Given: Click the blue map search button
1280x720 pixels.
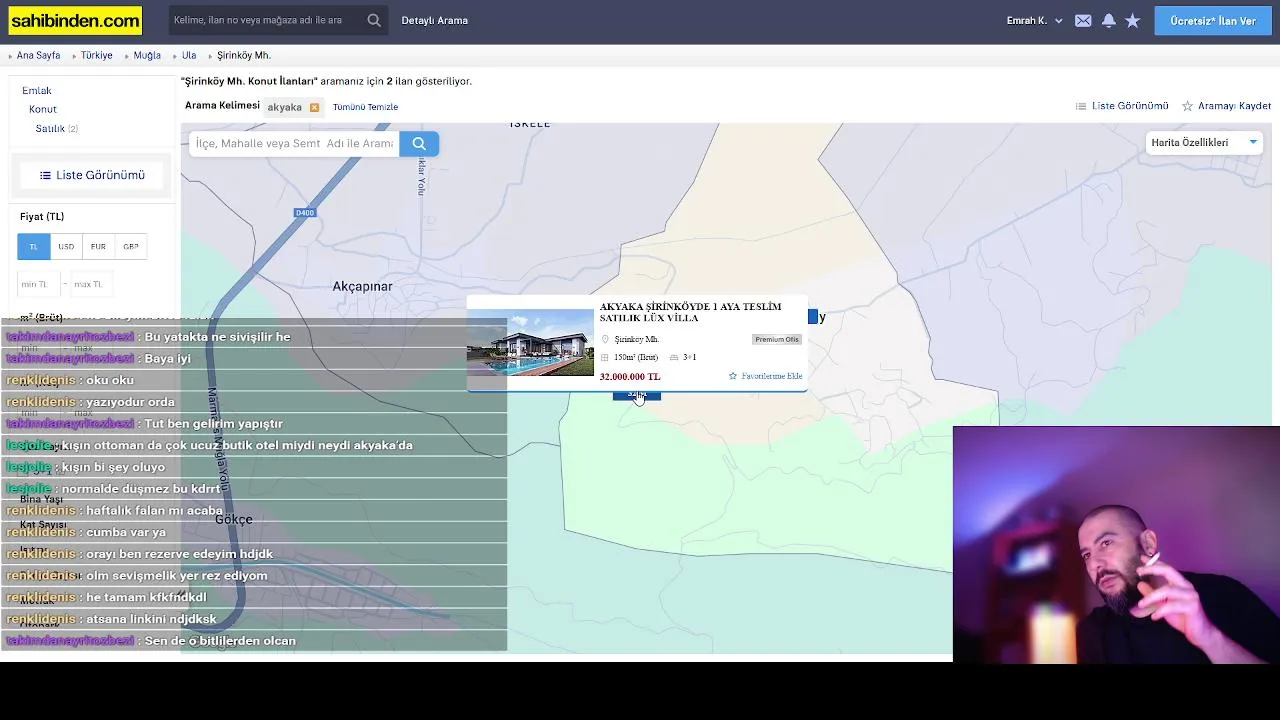Looking at the screenshot, I should [419, 143].
